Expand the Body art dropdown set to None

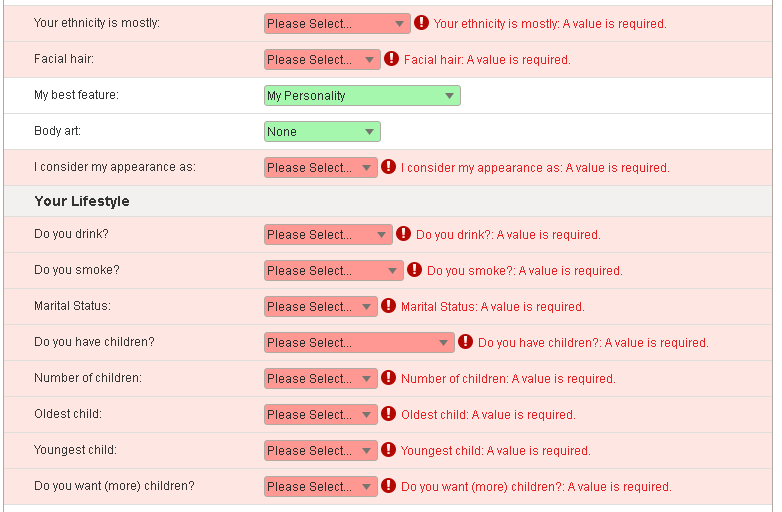click(x=322, y=131)
